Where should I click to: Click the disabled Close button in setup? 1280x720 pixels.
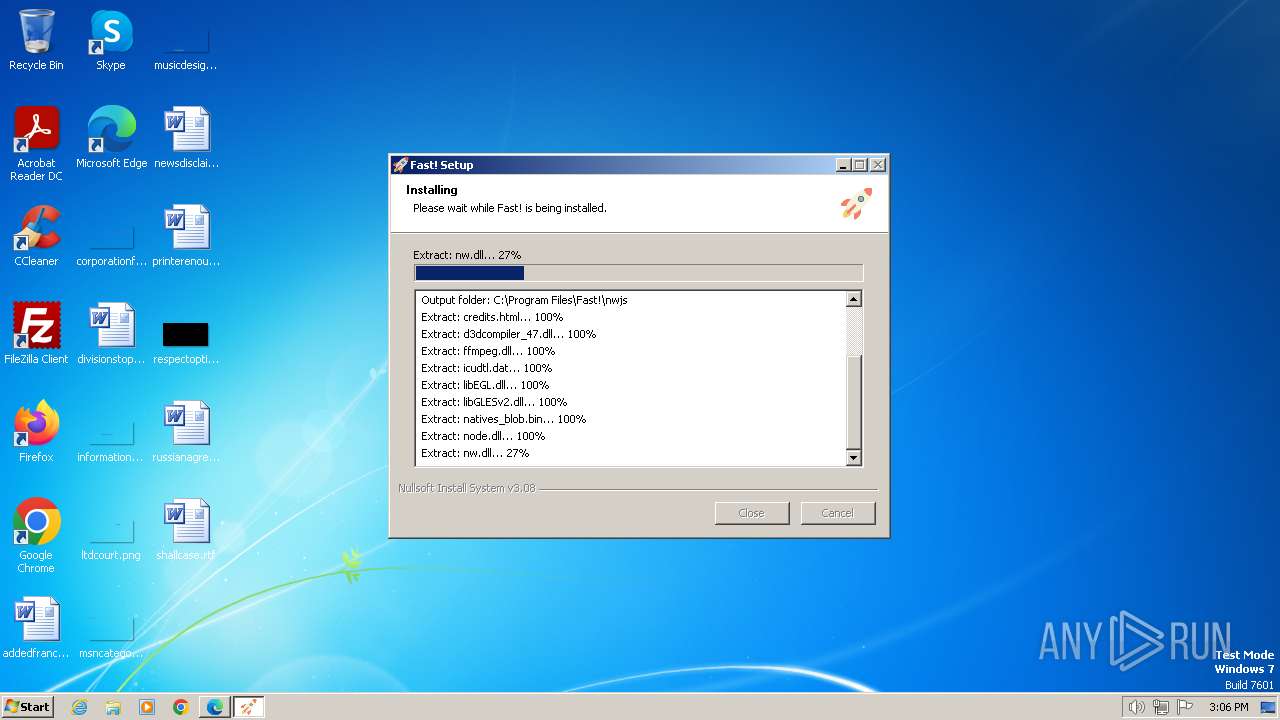pos(751,513)
